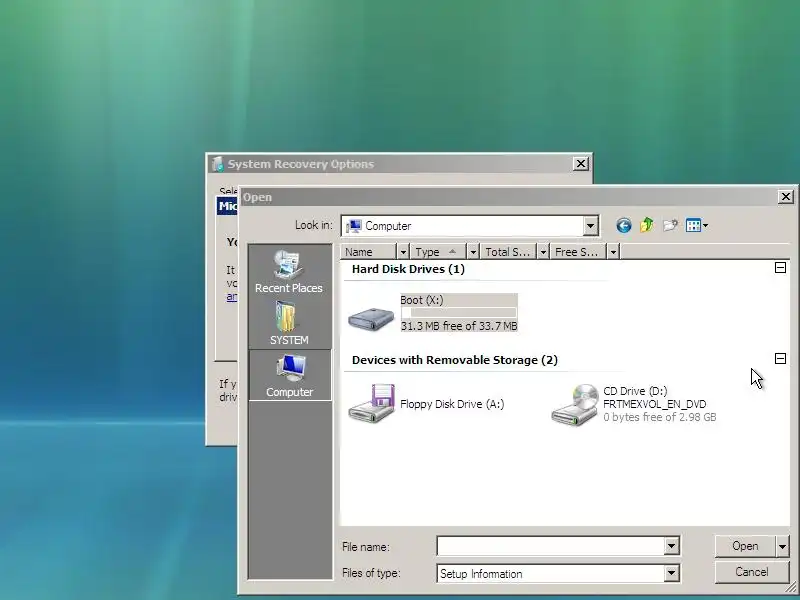Click the Boot (X:) free space bar

pyautogui.click(x=459, y=313)
